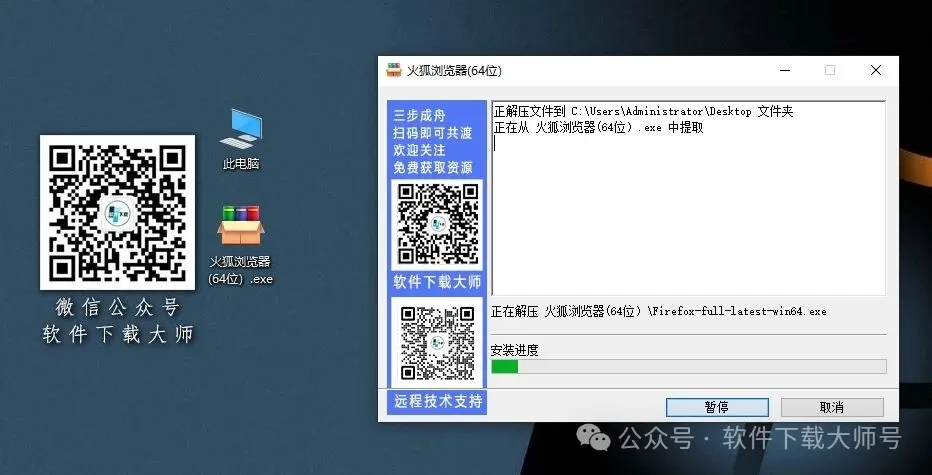Viewport: 932px width, 475px height.
Task: Click the 软件下载大师 label in installer sidebar
Action: (437, 282)
